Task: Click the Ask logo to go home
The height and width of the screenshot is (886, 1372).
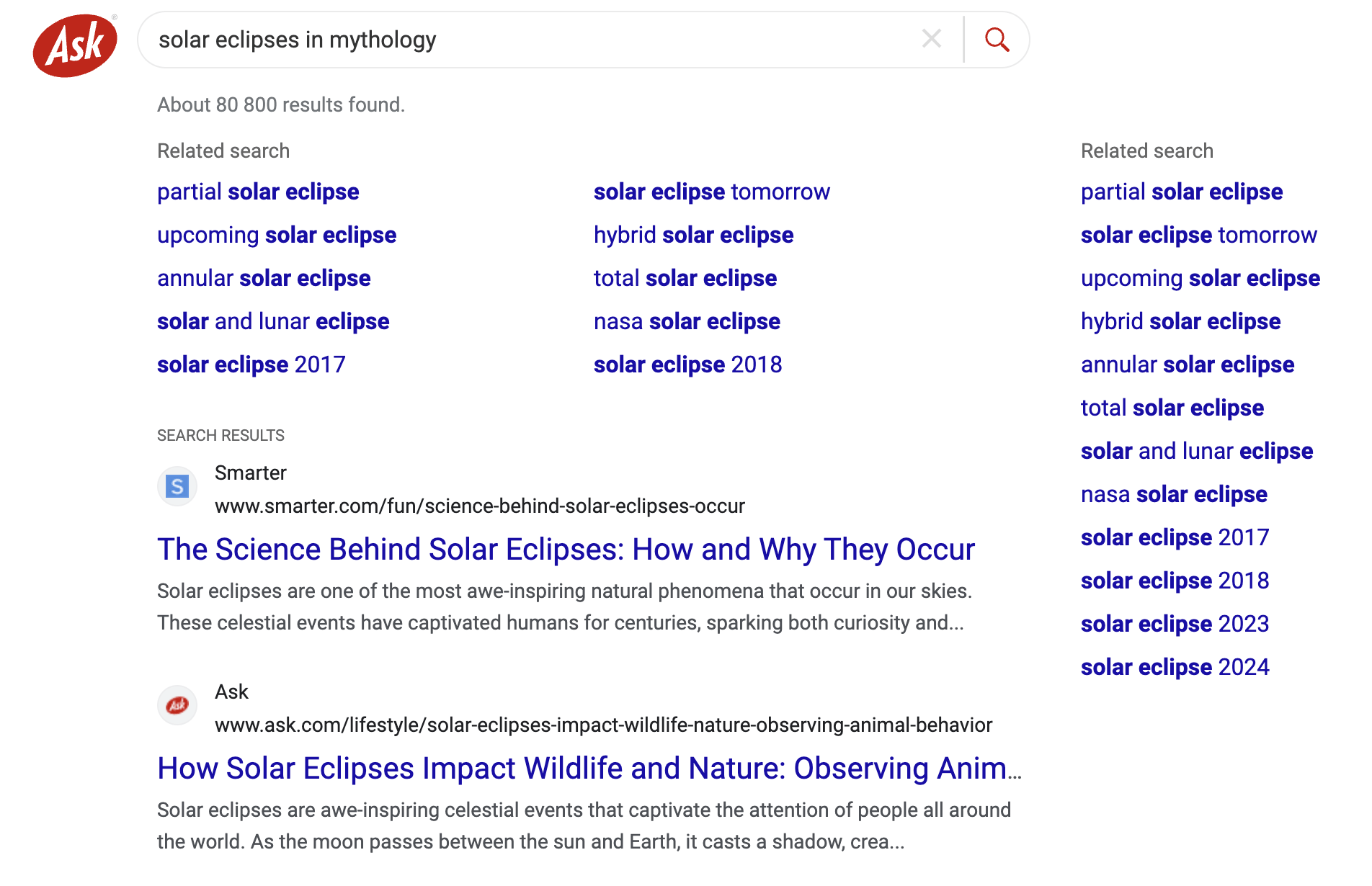Action: coord(75,45)
